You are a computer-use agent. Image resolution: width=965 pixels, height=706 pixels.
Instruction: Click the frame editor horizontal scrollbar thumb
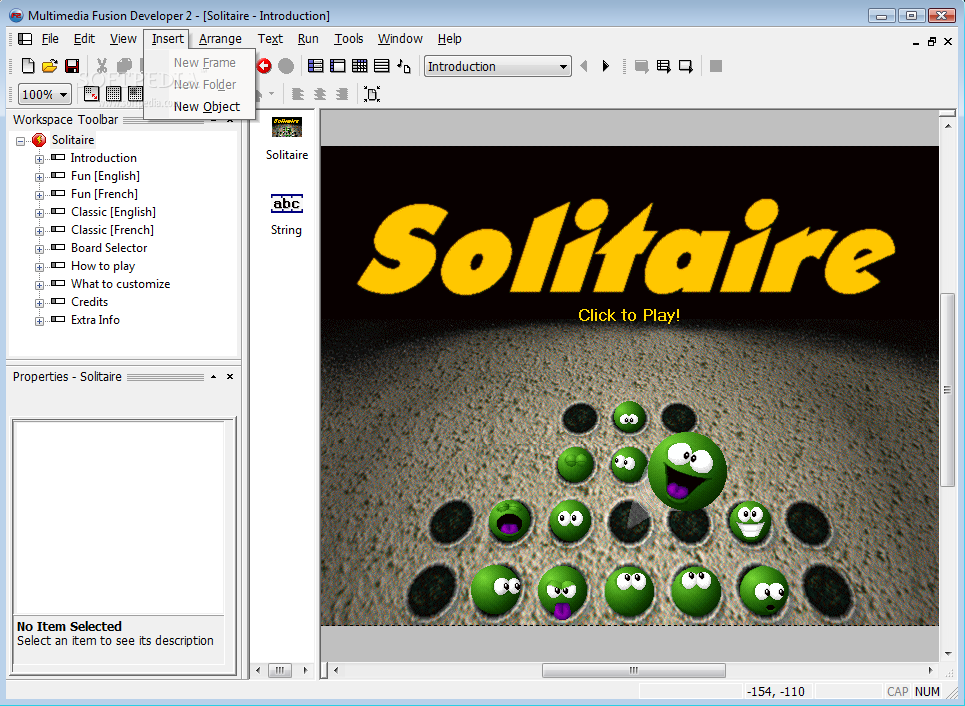pyautogui.click(x=633, y=670)
